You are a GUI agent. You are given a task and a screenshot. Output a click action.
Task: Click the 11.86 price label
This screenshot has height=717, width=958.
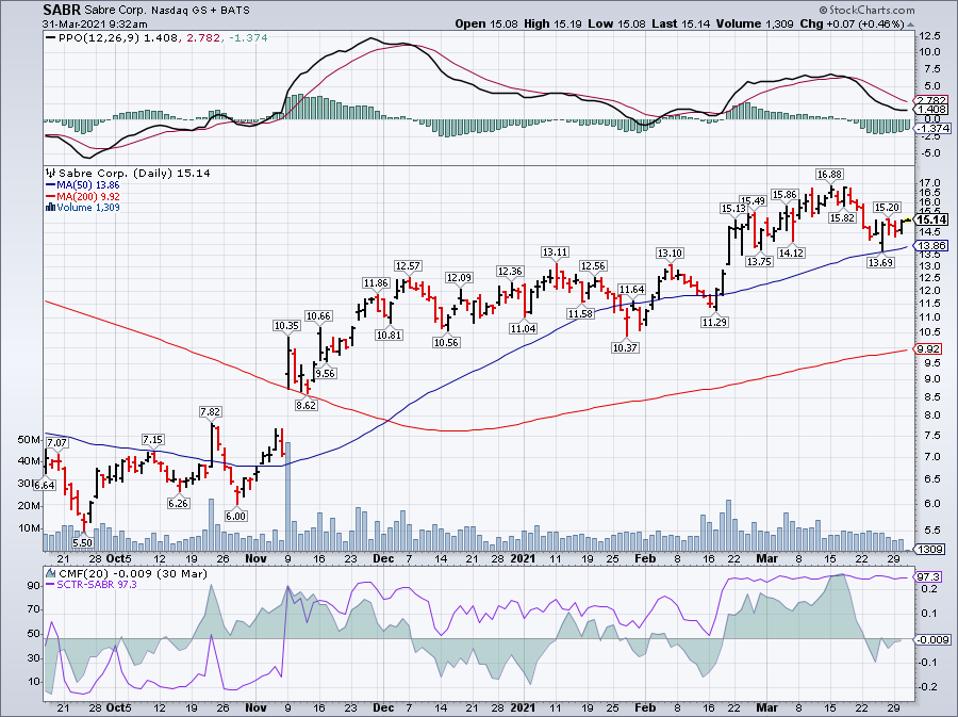pyautogui.click(x=375, y=283)
